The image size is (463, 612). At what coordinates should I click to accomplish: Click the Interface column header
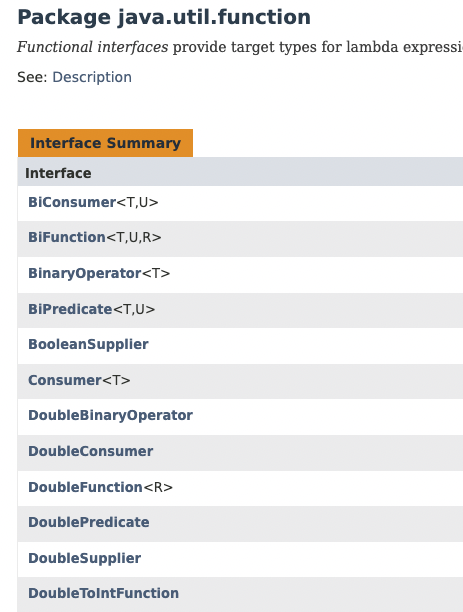coord(58,173)
